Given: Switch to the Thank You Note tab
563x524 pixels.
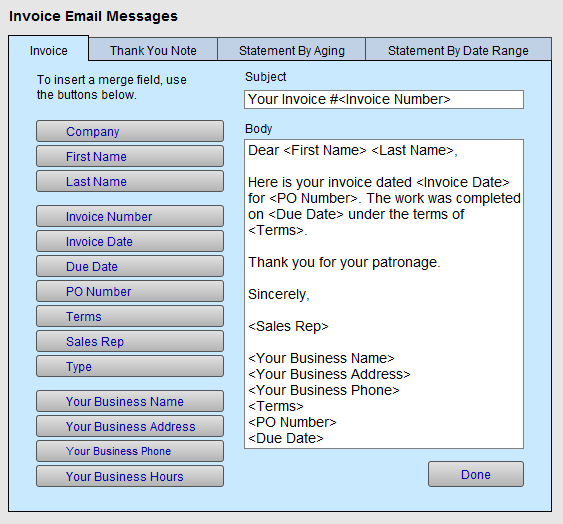Looking at the screenshot, I should tap(153, 50).
